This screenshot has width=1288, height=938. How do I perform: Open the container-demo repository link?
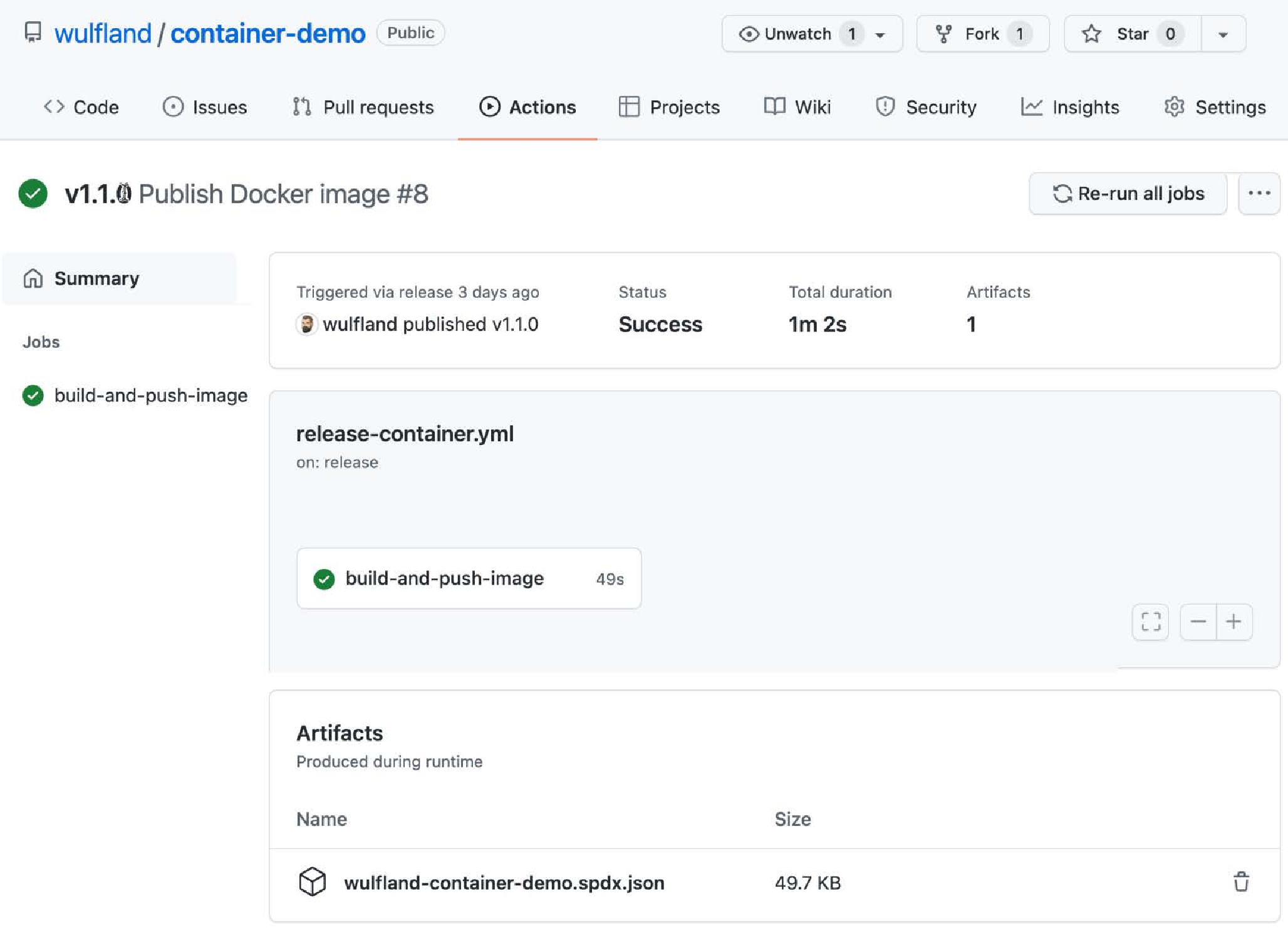click(267, 33)
